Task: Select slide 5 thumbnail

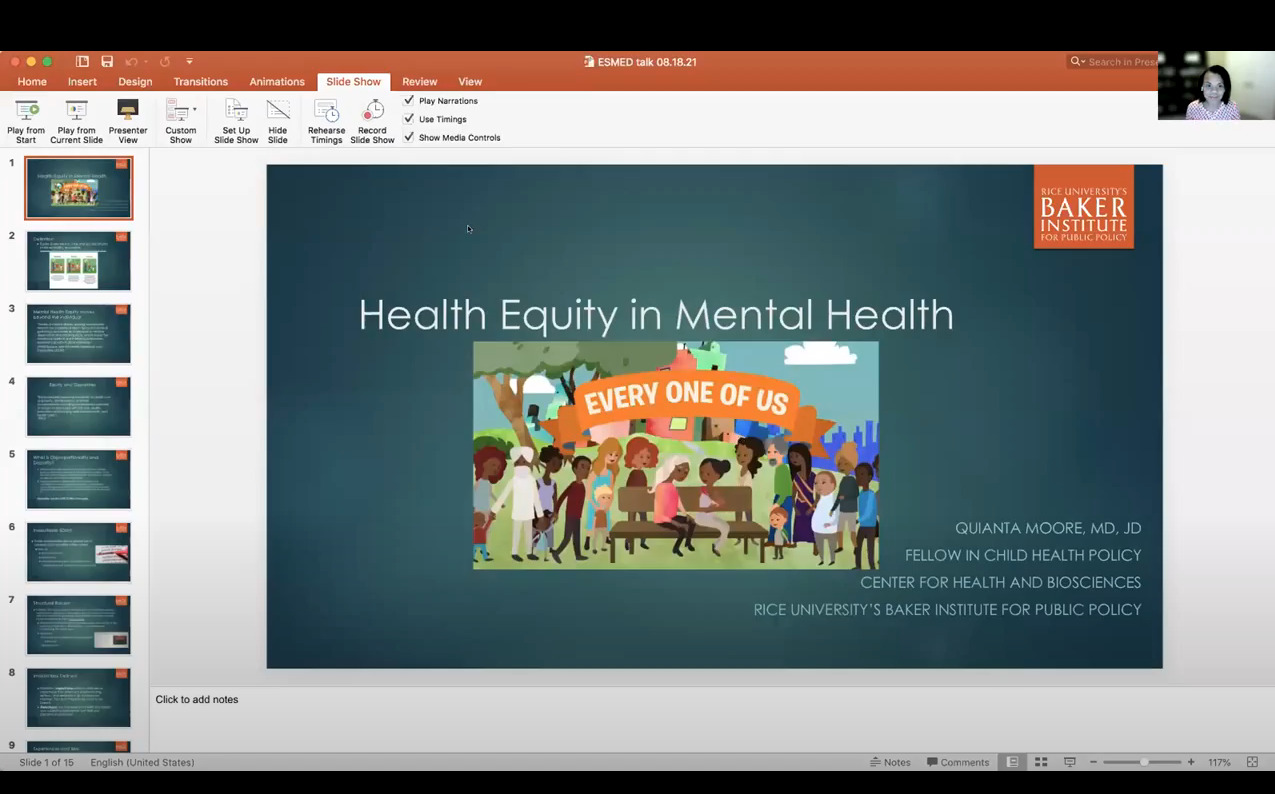Action: tap(79, 479)
